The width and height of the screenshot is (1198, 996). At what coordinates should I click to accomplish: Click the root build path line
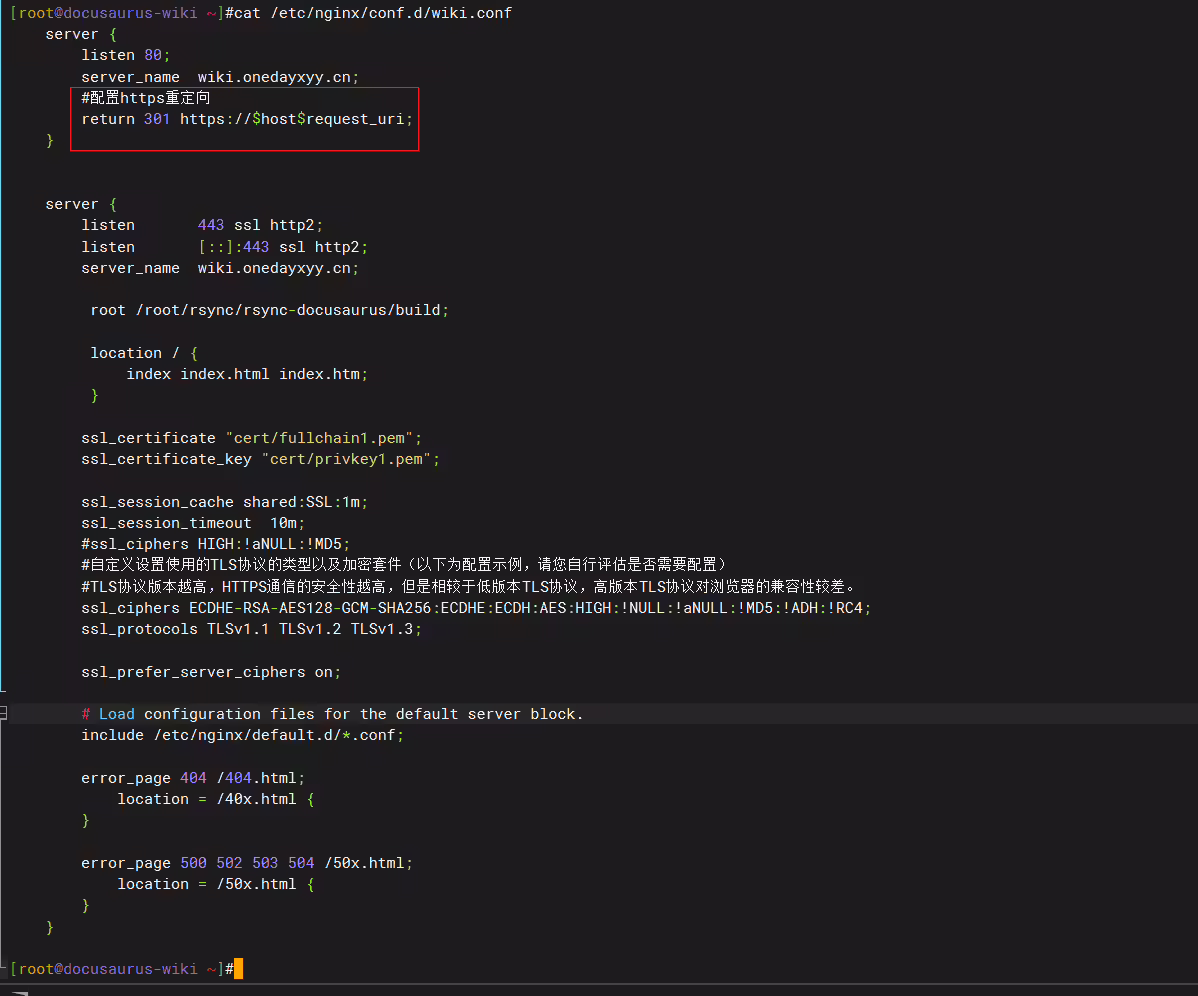pos(269,310)
